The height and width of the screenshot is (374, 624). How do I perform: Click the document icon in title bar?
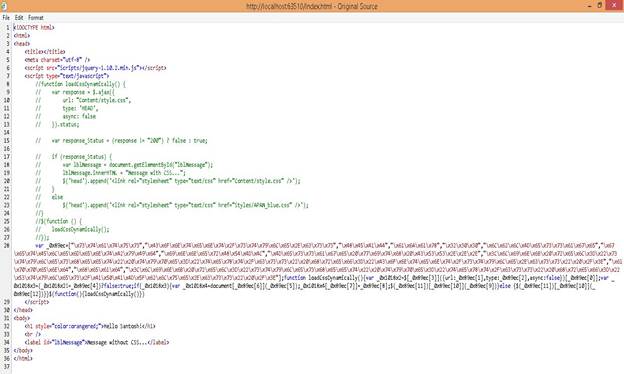4,6
